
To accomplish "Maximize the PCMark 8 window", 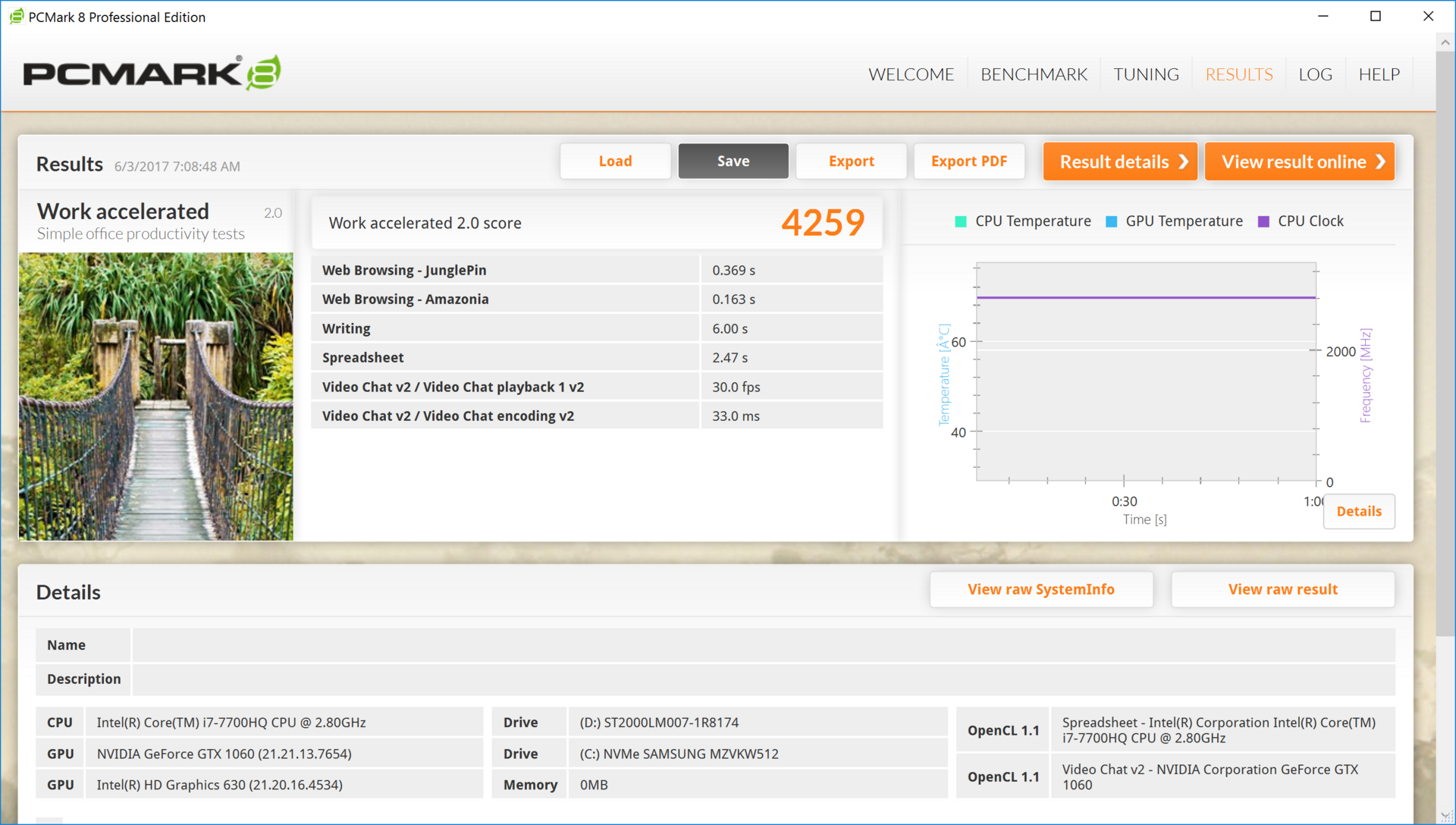I will (1375, 16).
